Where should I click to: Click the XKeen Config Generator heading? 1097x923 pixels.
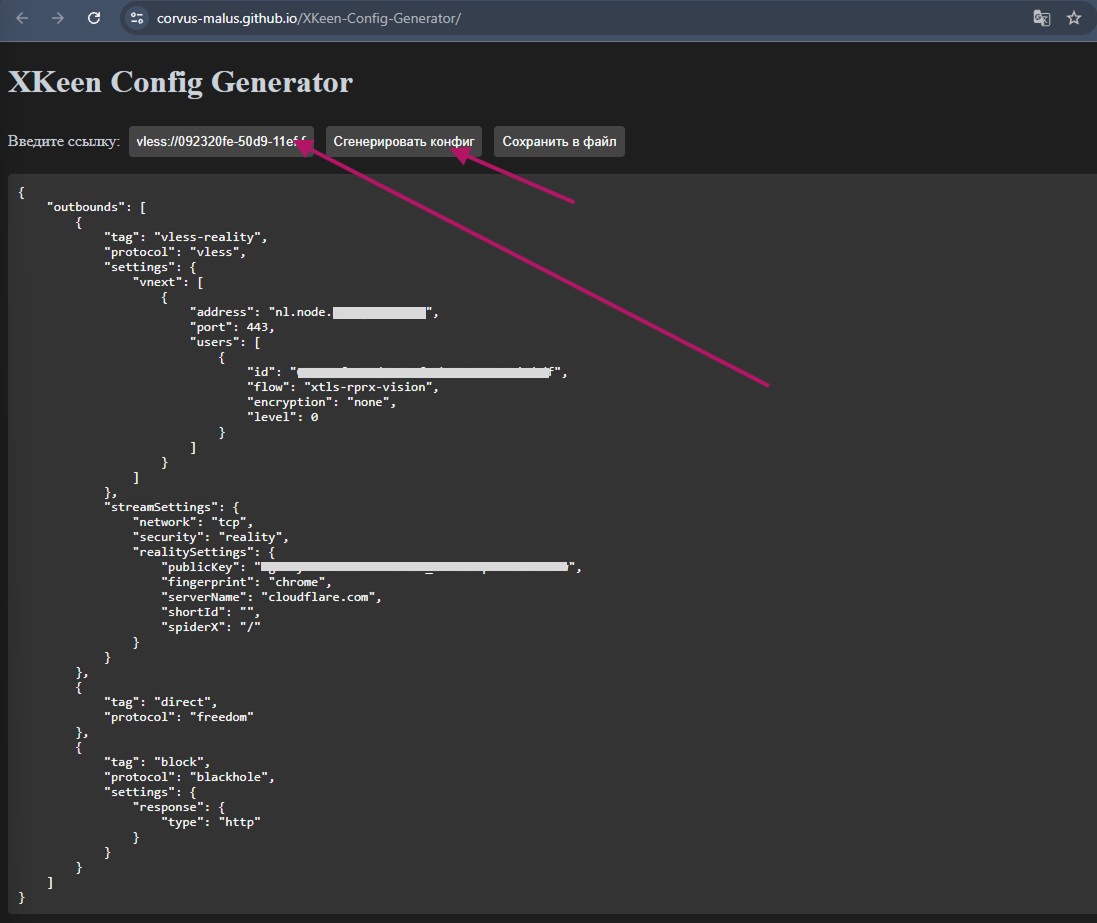click(181, 82)
